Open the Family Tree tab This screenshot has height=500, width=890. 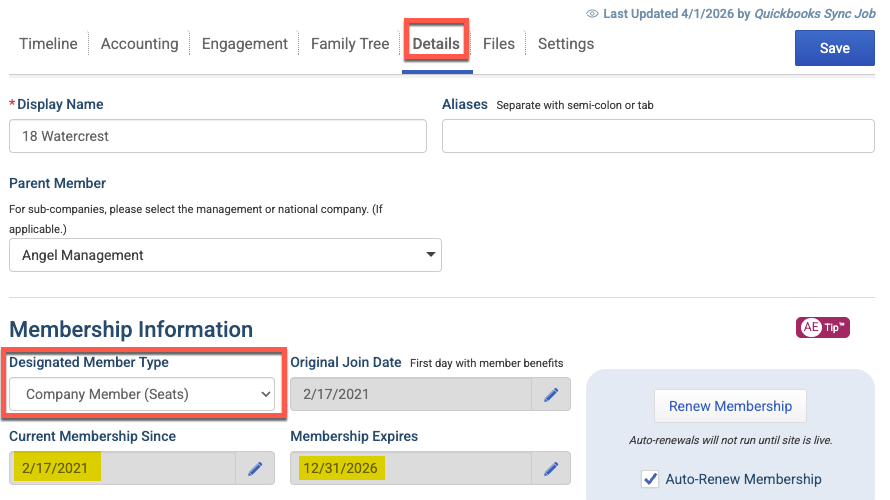(350, 44)
